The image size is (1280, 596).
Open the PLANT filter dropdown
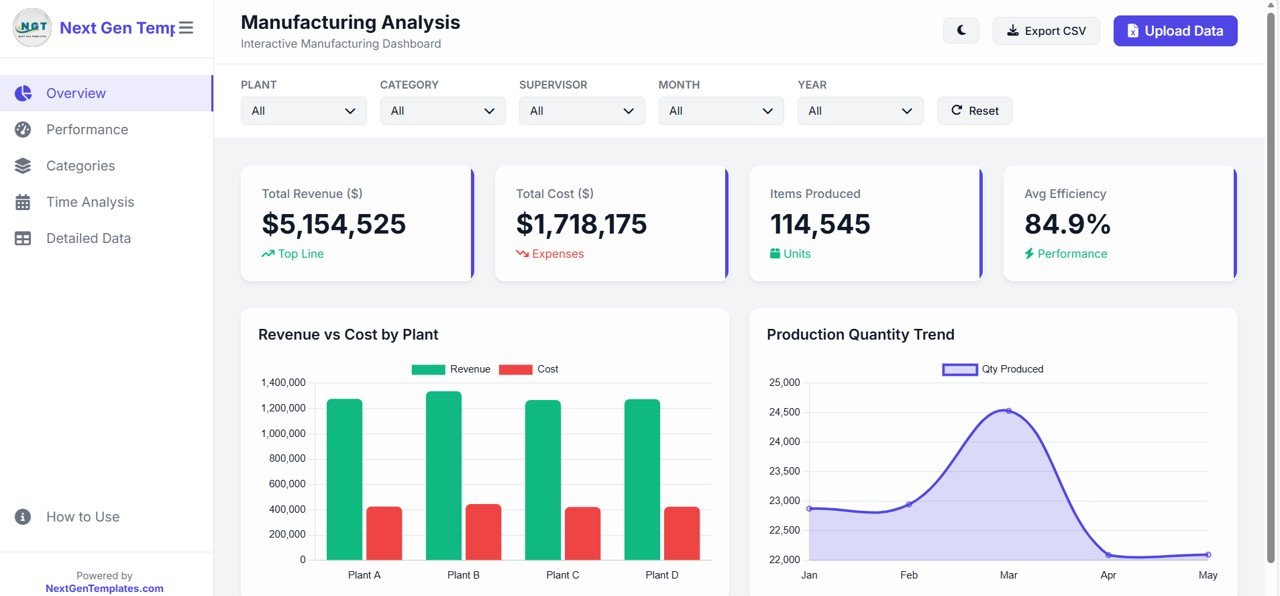pos(303,110)
